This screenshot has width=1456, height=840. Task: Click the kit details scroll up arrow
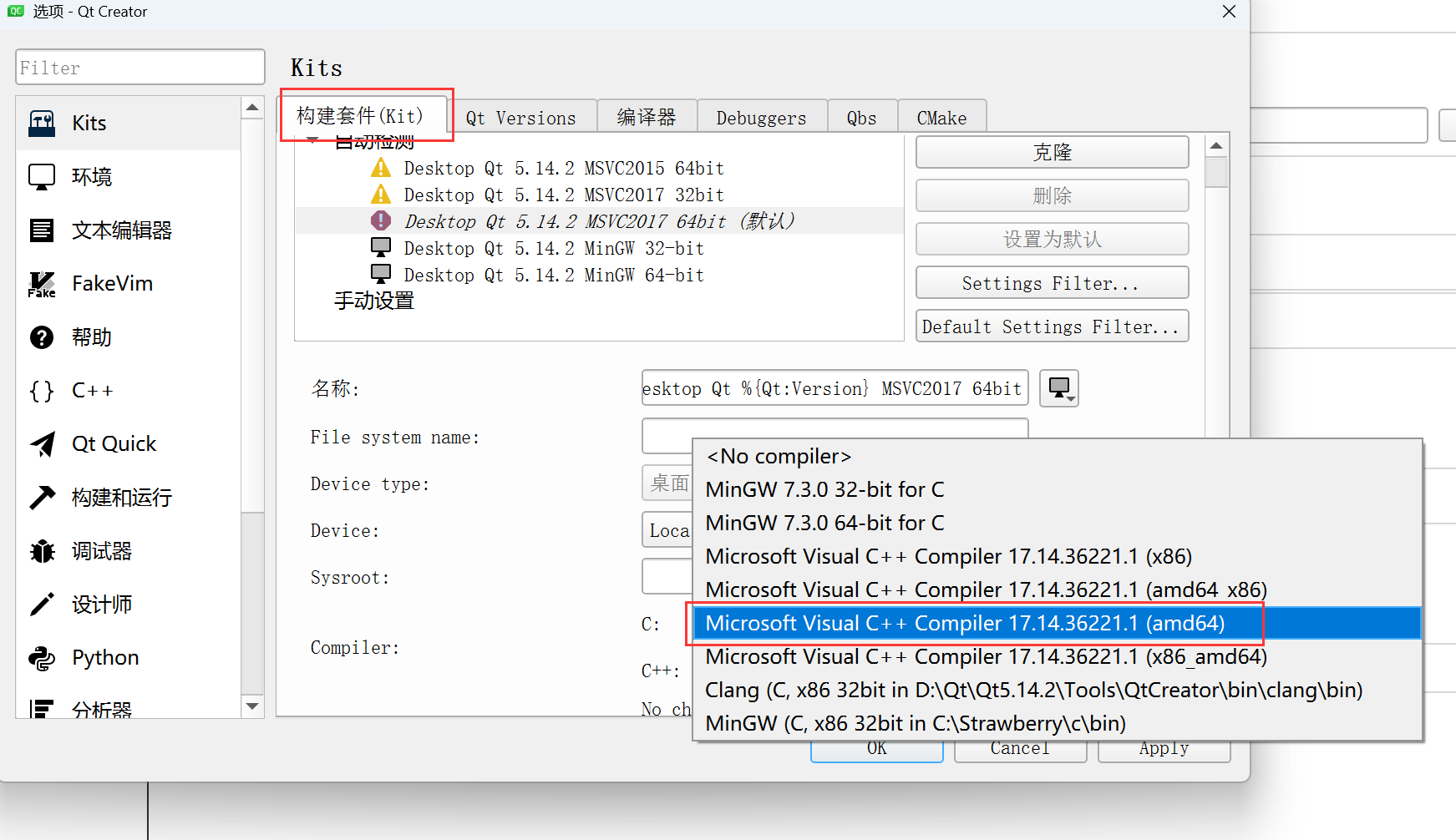1217,145
